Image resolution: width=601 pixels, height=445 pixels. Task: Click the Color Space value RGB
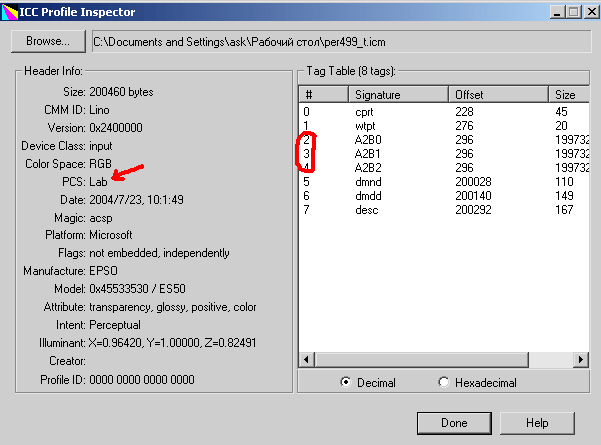100,164
